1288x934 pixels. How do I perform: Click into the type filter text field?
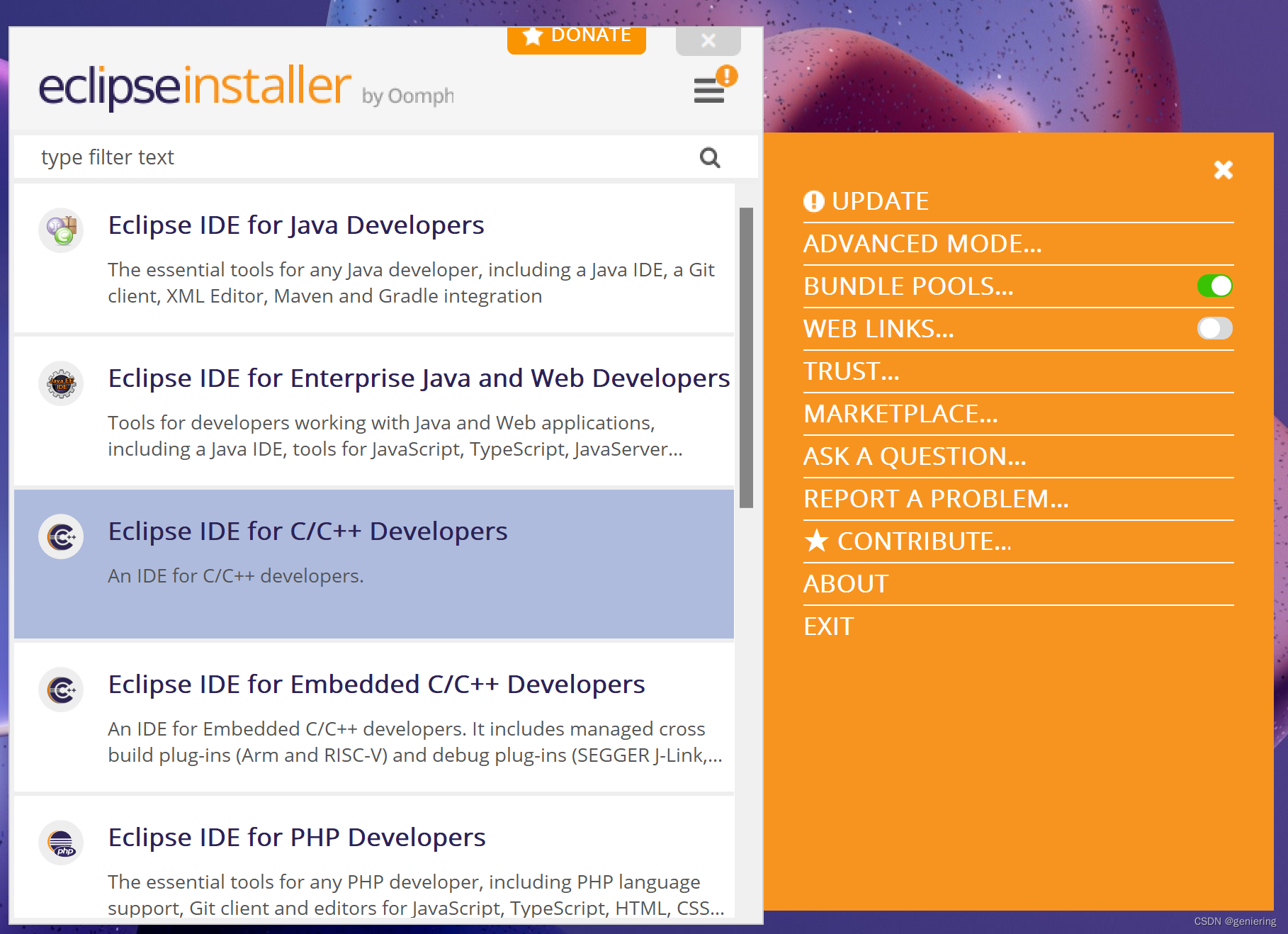(386, 157)
